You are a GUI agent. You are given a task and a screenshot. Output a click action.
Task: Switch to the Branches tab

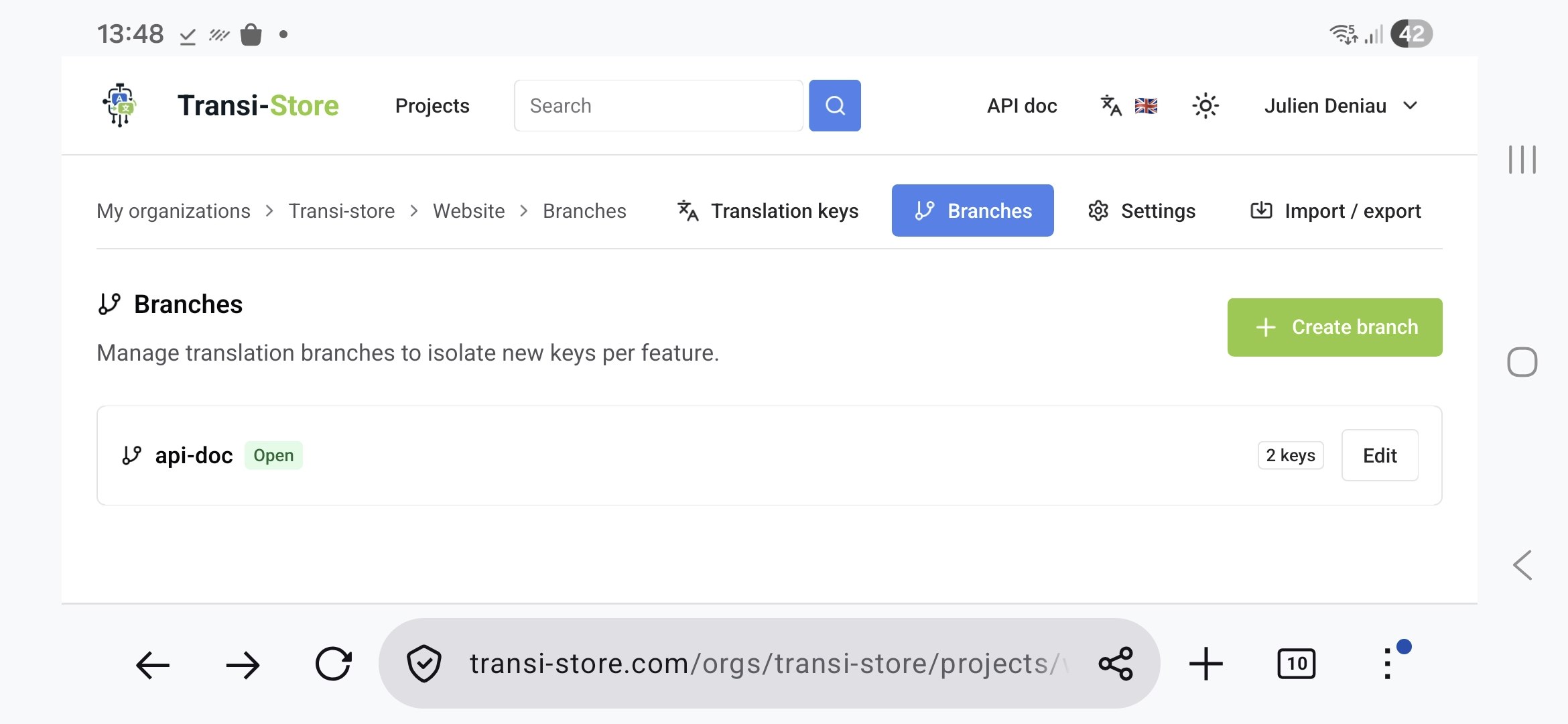coord(972,210)
